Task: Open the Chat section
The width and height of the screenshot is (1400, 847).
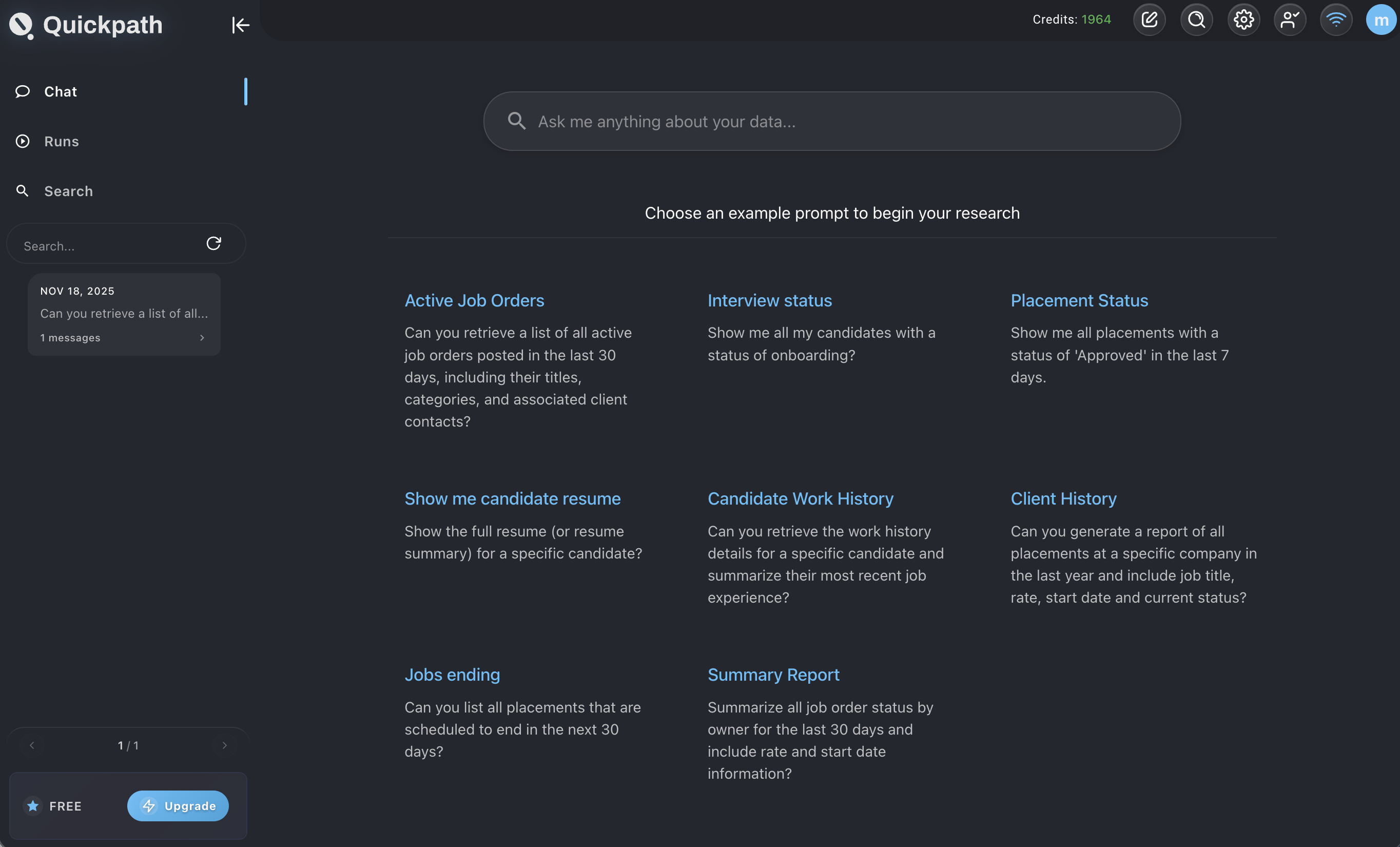Action: [60, 91]
